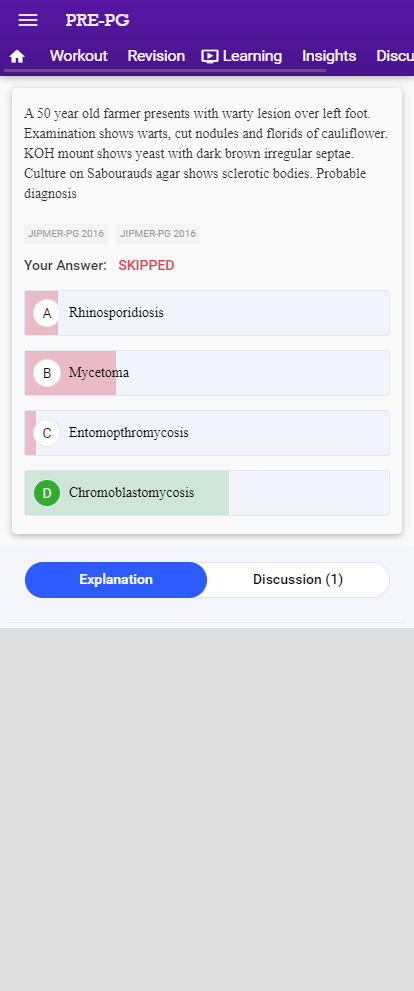Select option A circle
Viewport: 414px width, 991px height.
pos(47,313)
